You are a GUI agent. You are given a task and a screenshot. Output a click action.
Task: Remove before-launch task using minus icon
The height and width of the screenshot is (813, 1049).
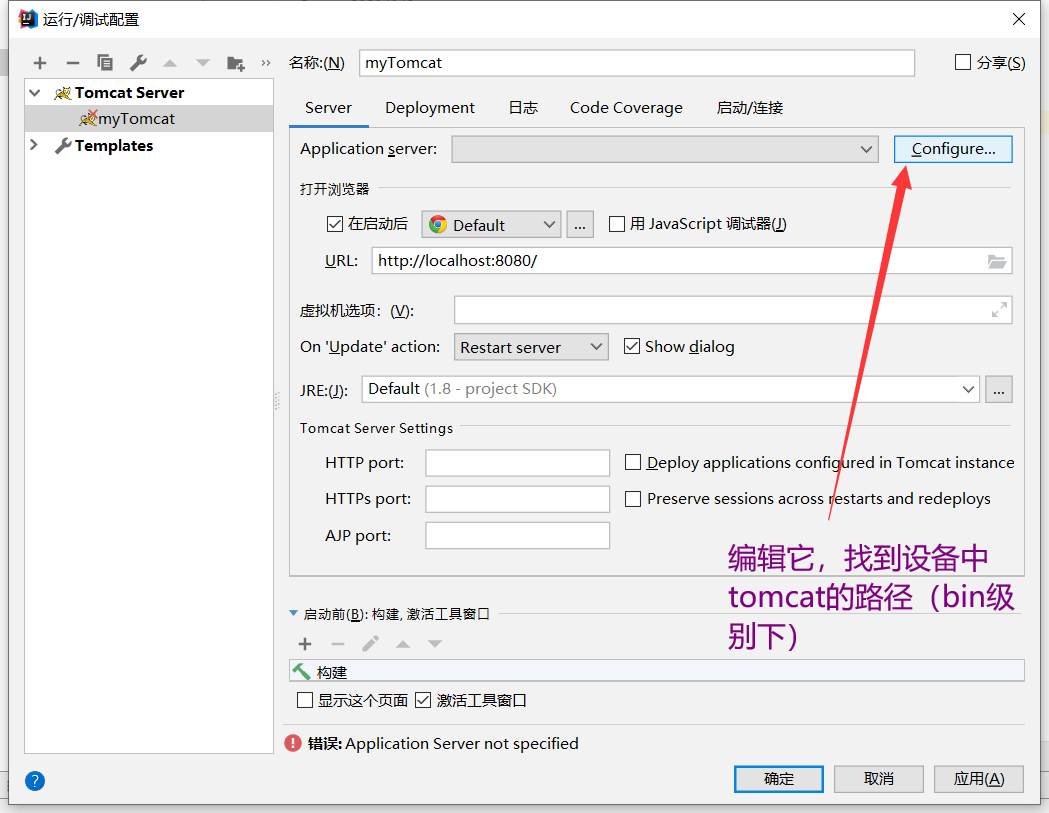tap(338, 644)
